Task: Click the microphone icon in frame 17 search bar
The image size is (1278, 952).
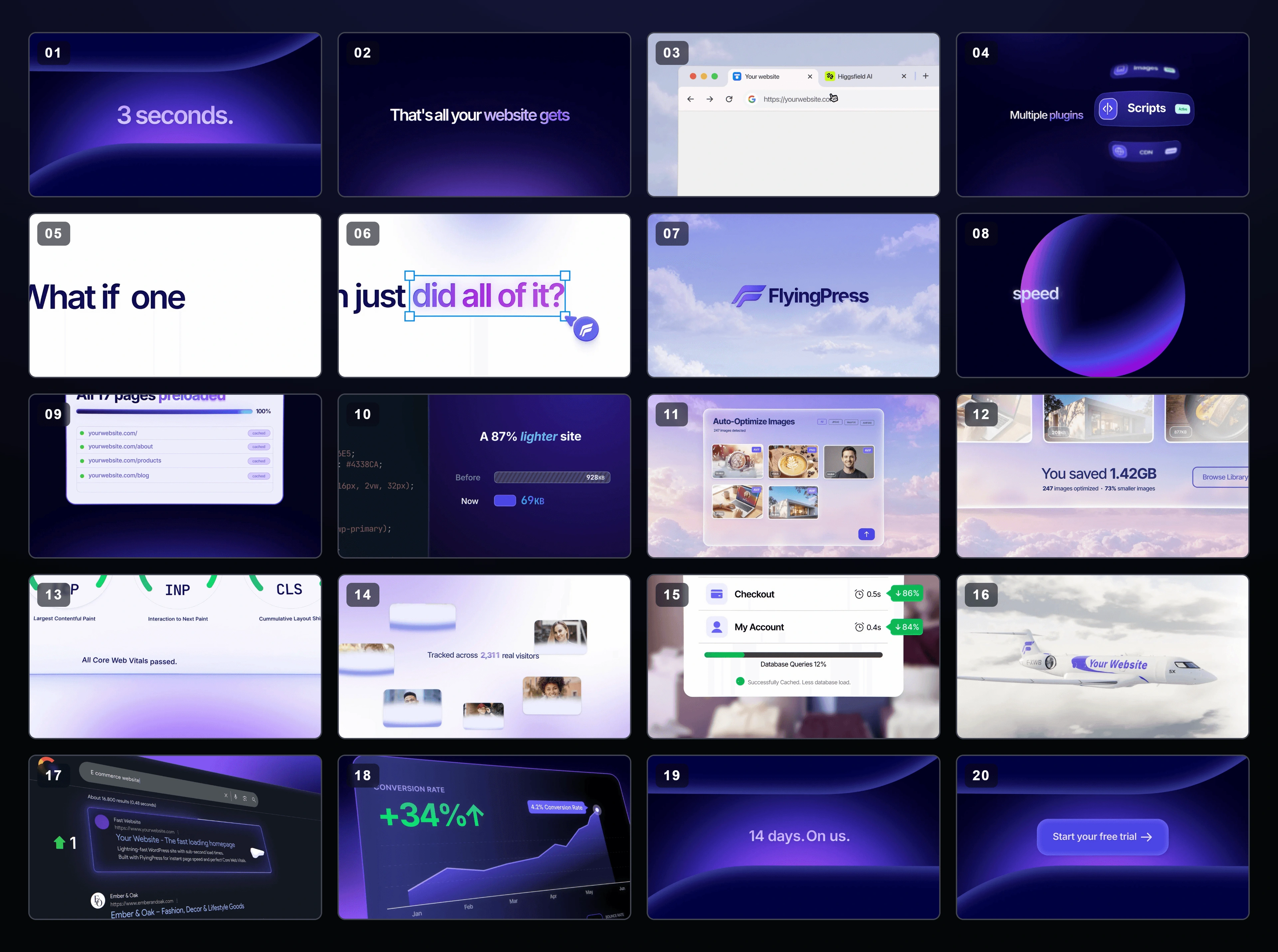Action: (x=235, y=797)
